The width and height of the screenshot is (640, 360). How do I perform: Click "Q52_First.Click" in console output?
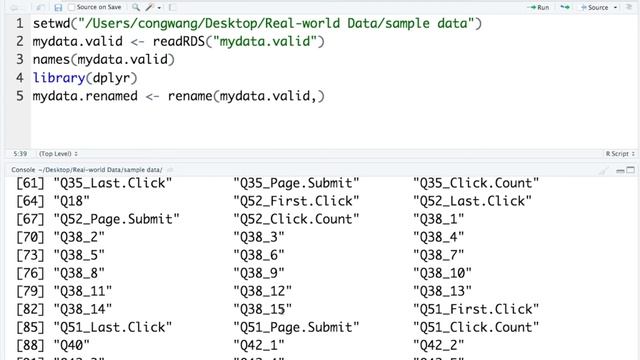tap(296, 201)
